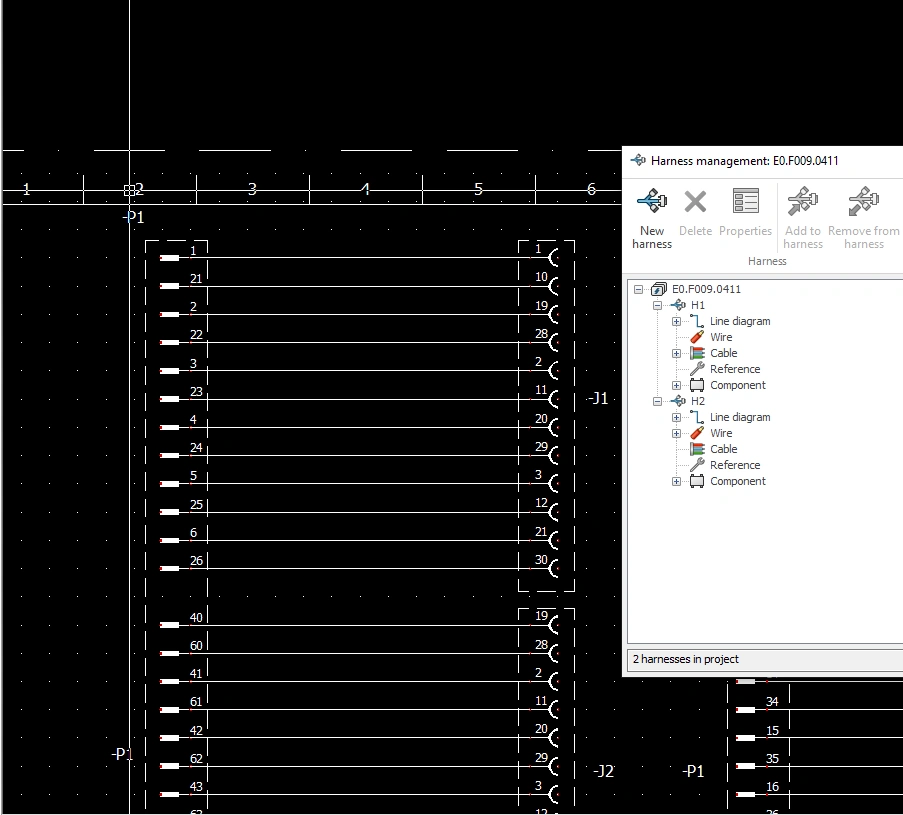Image resolution: width=903 pixels, height=815 pixels.
Task: Click the New harness icon
Action: click(x=652, y=202)
